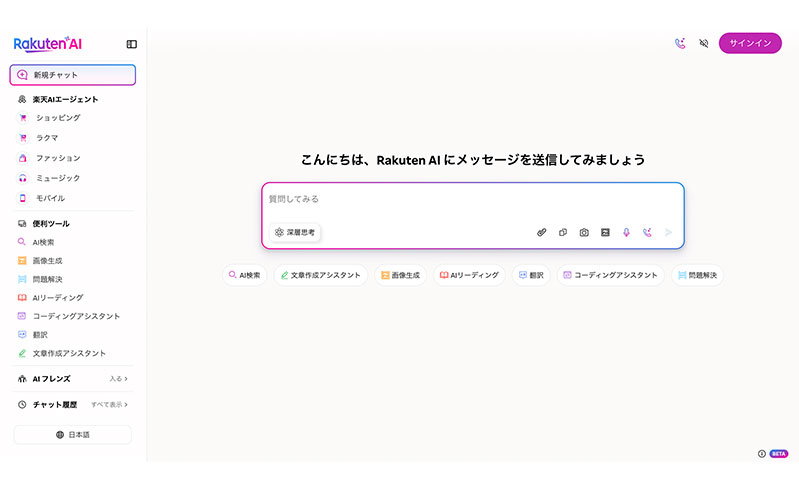
Task: Click the image upload icon in input
Action: [x=605, y=232]
